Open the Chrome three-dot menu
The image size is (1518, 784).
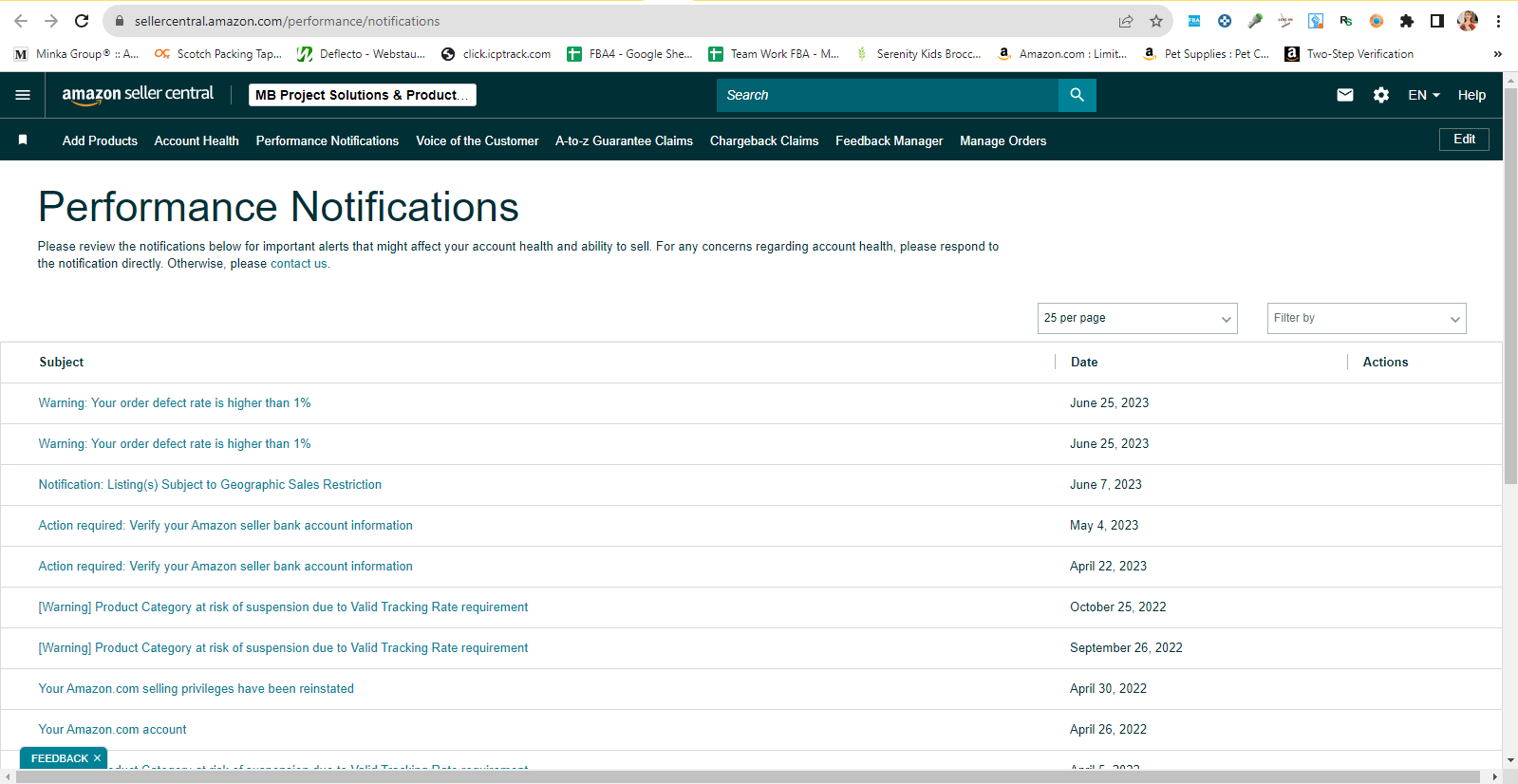pyautogui.click(x=1498, y=21)
